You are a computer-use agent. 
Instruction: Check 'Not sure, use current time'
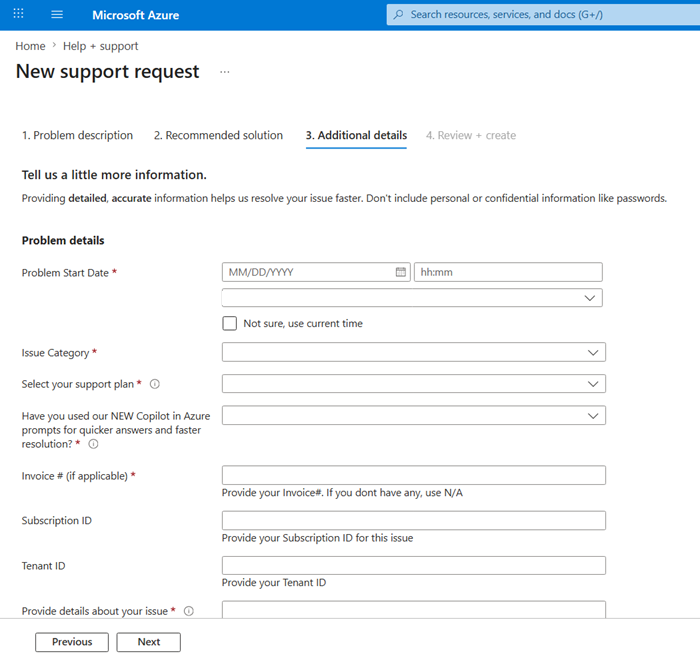[229, 323]
